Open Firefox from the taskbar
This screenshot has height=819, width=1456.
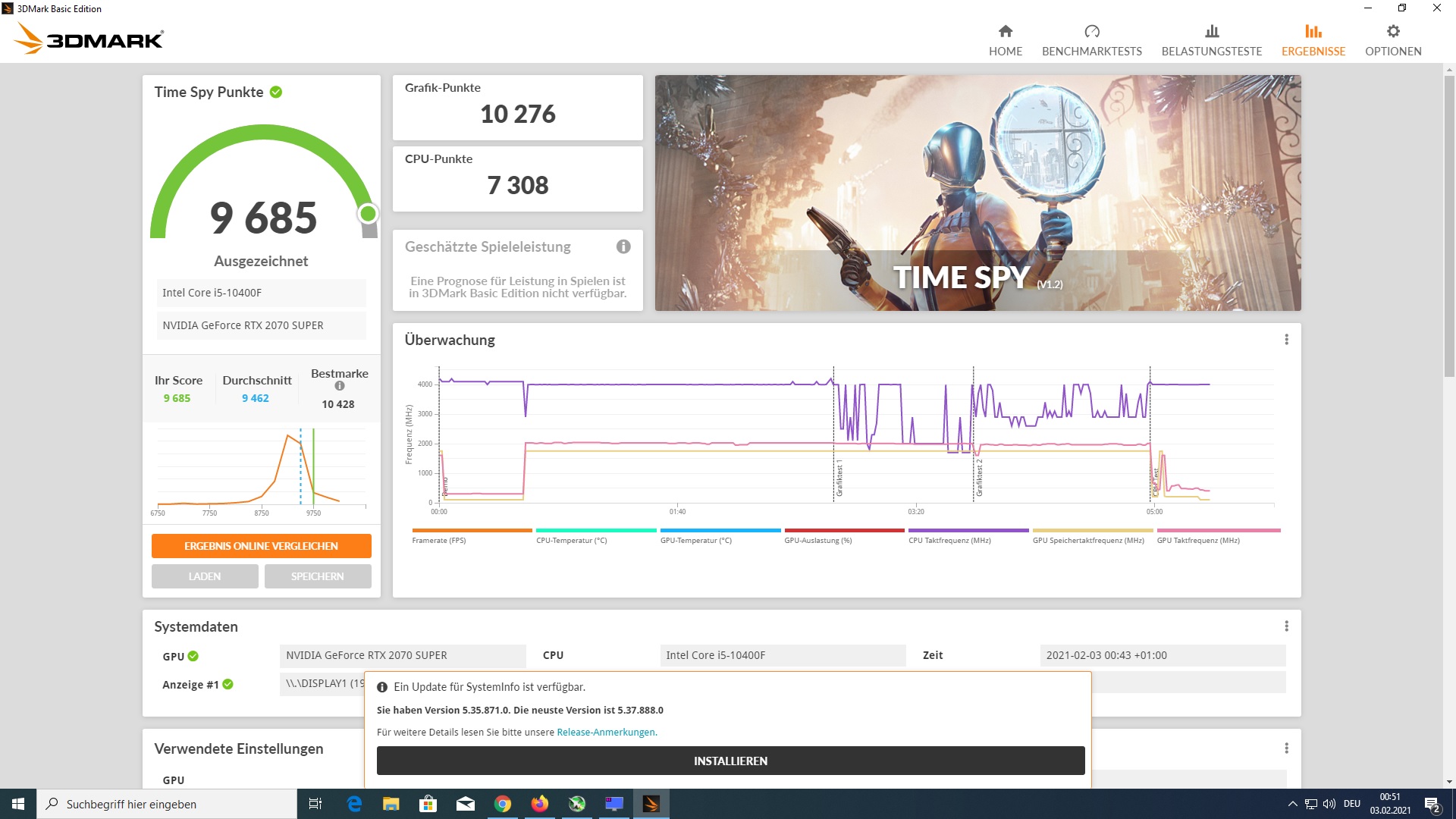539,804
